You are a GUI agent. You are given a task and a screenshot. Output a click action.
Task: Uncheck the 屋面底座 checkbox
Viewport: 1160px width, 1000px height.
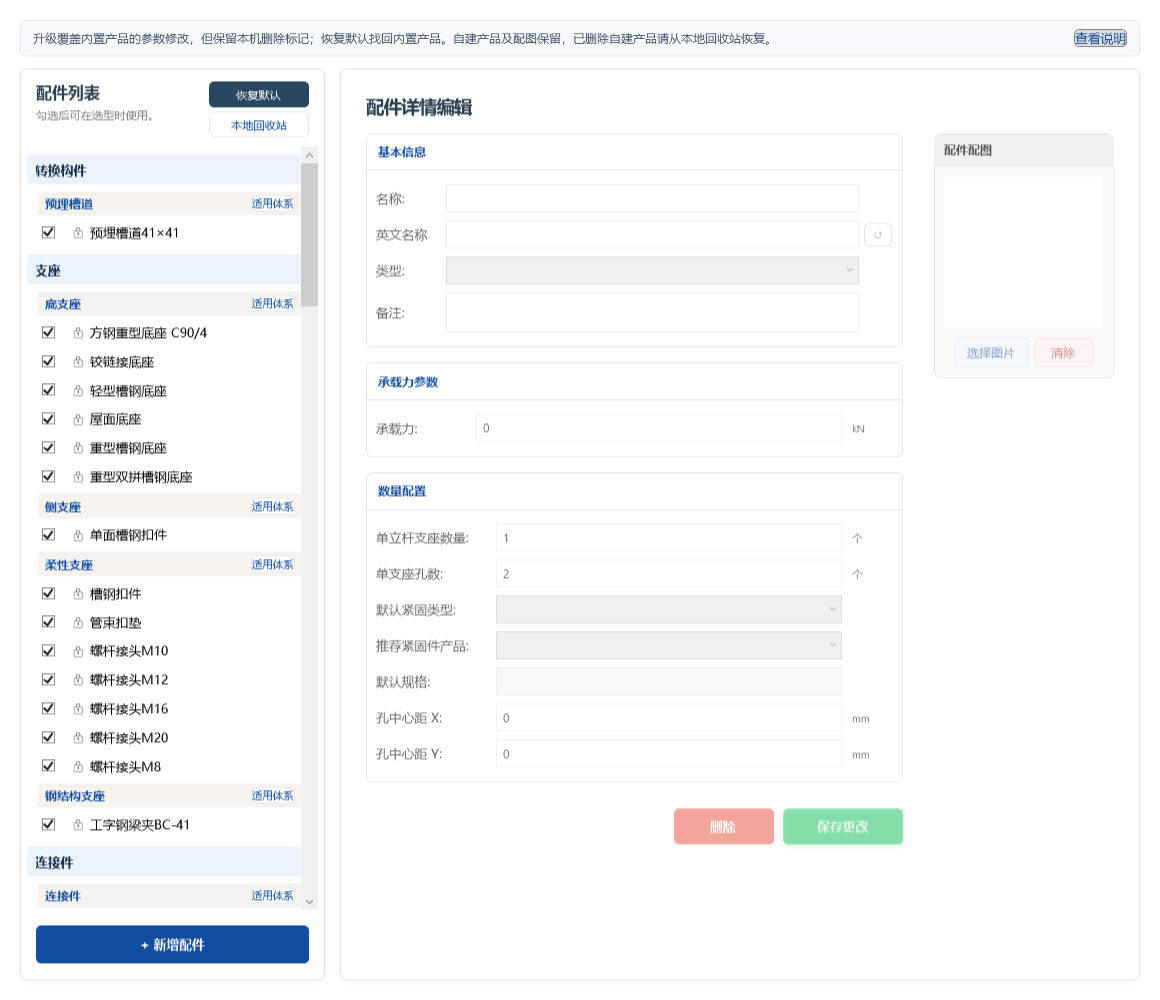tap(49, 419)
